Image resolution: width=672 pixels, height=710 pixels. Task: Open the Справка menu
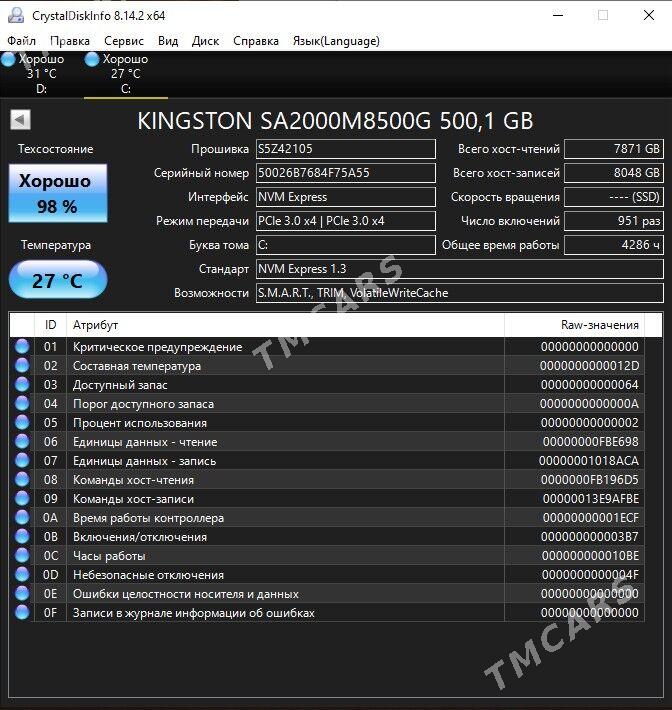(256, 41)
